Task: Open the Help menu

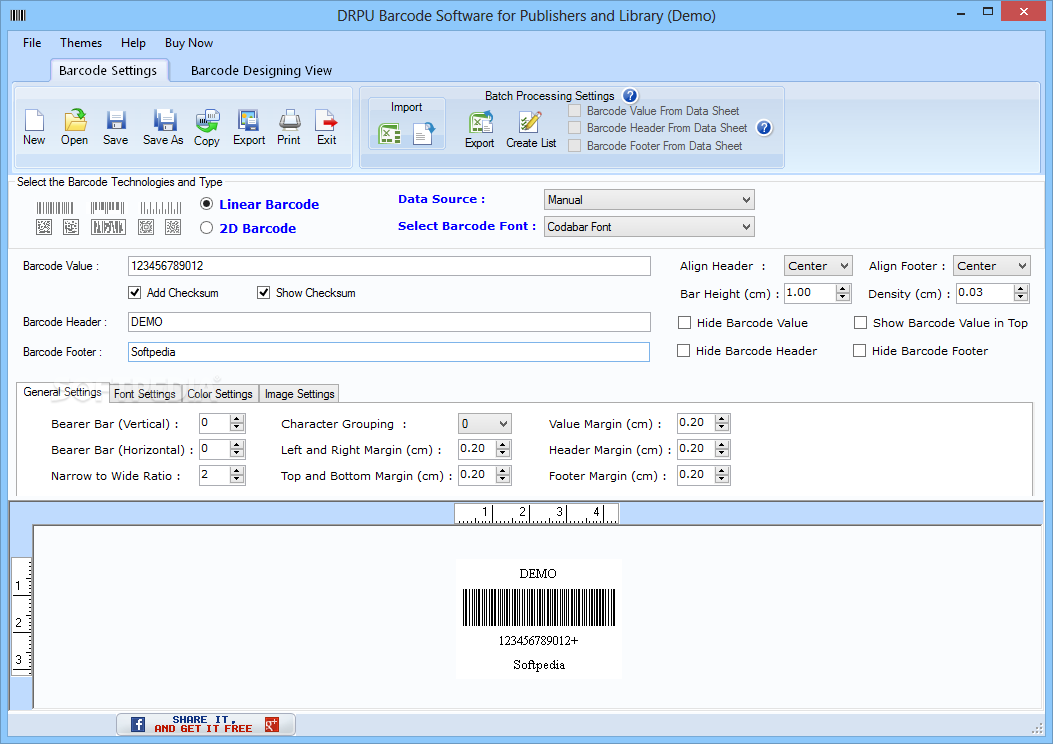Action: pos(133,43)
